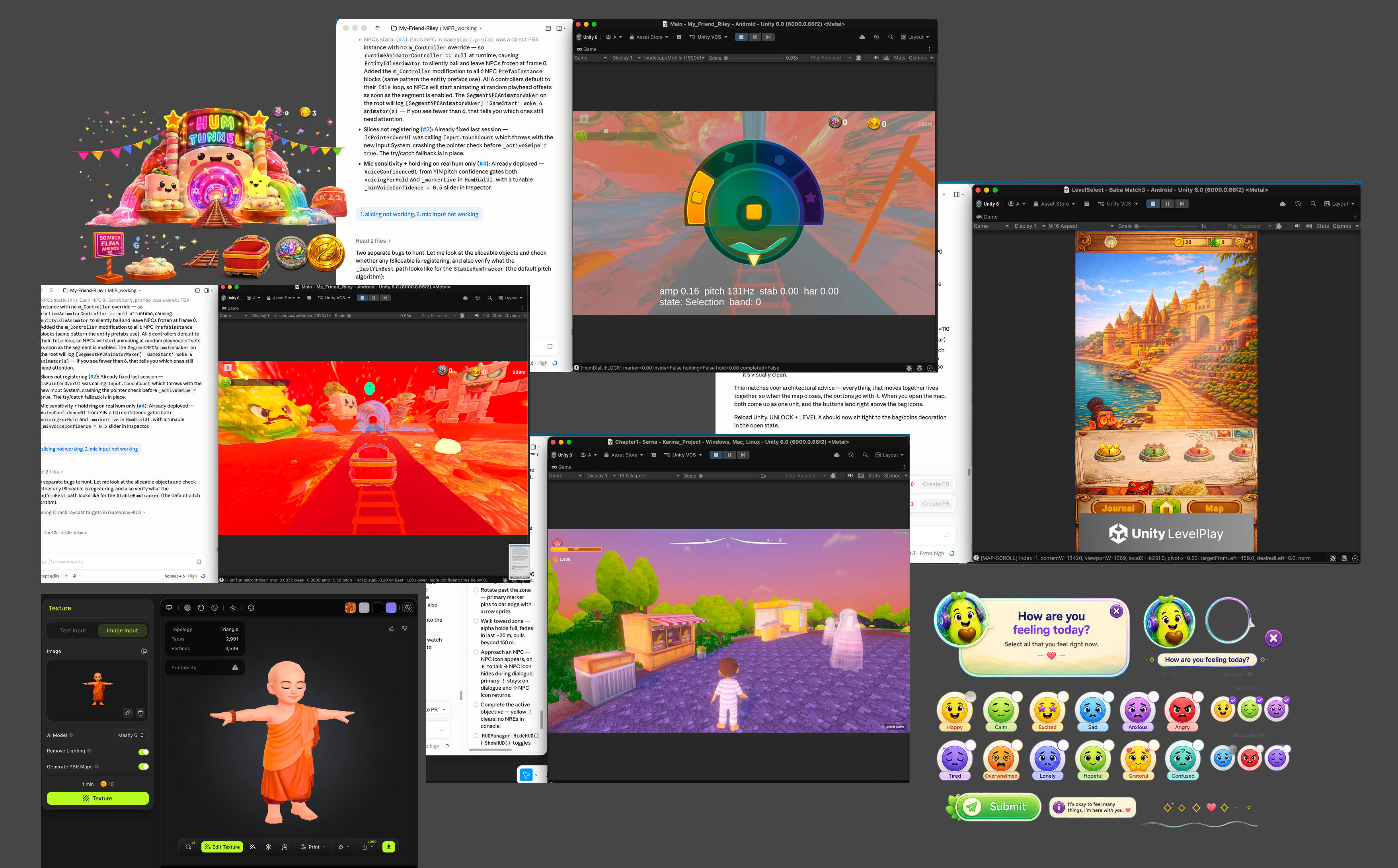Viewport: 1398px width, 868px height.
Task: Check 'HUDManager.HideHUD()' checklist item
Action: [476, 736]
